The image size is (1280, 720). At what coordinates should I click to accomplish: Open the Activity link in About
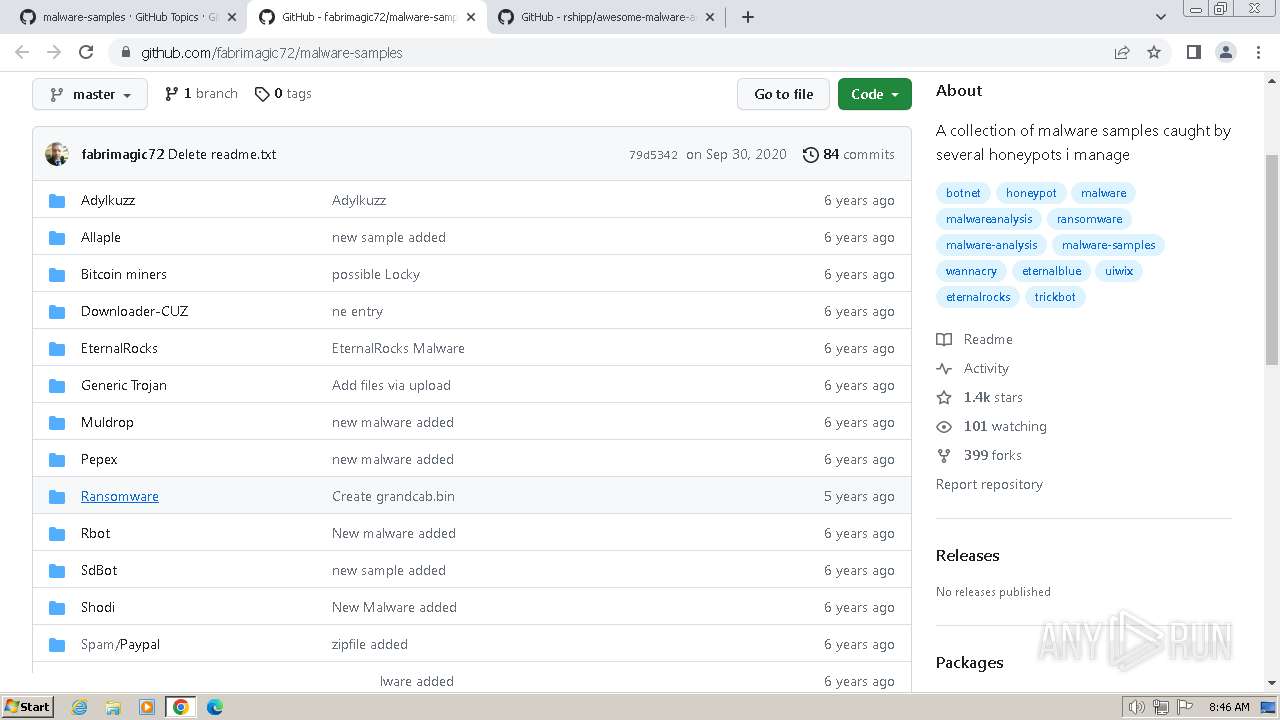973,368
